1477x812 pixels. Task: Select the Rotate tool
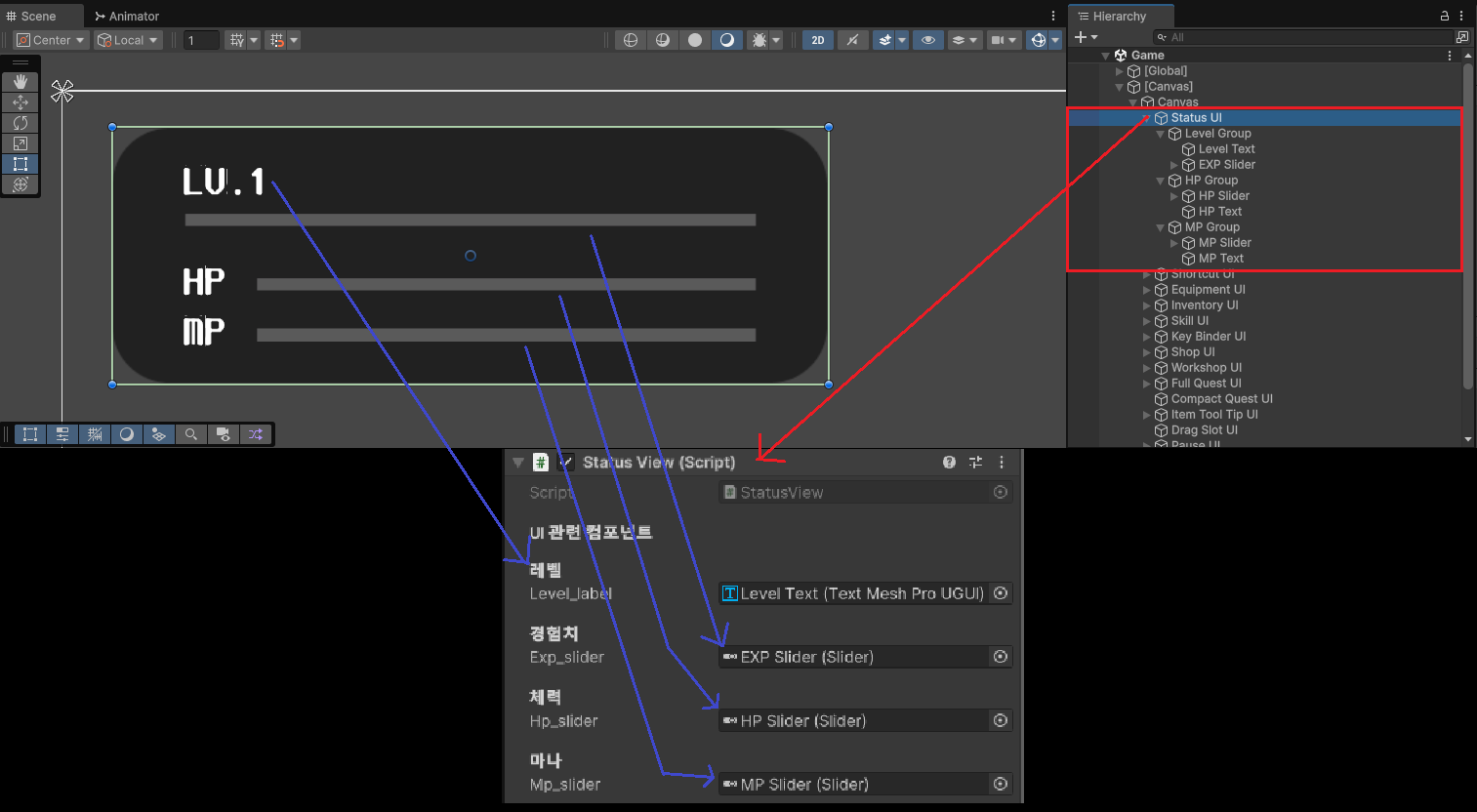click(x=20, y=123)
